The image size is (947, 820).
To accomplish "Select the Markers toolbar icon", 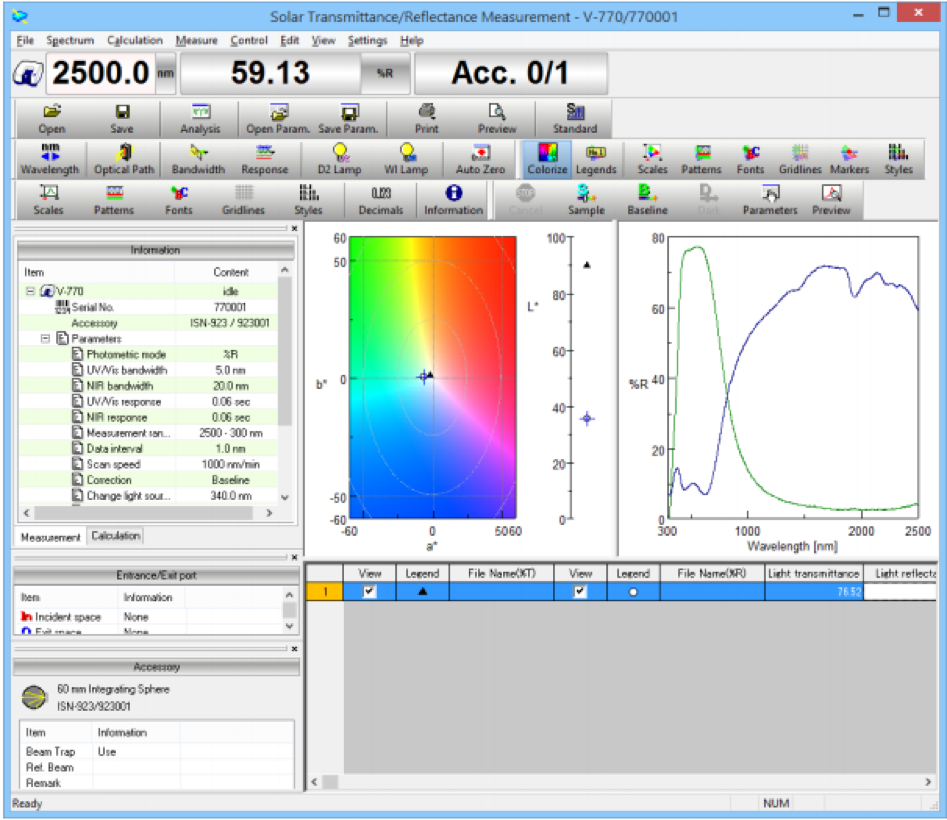I will coord(849,160).
